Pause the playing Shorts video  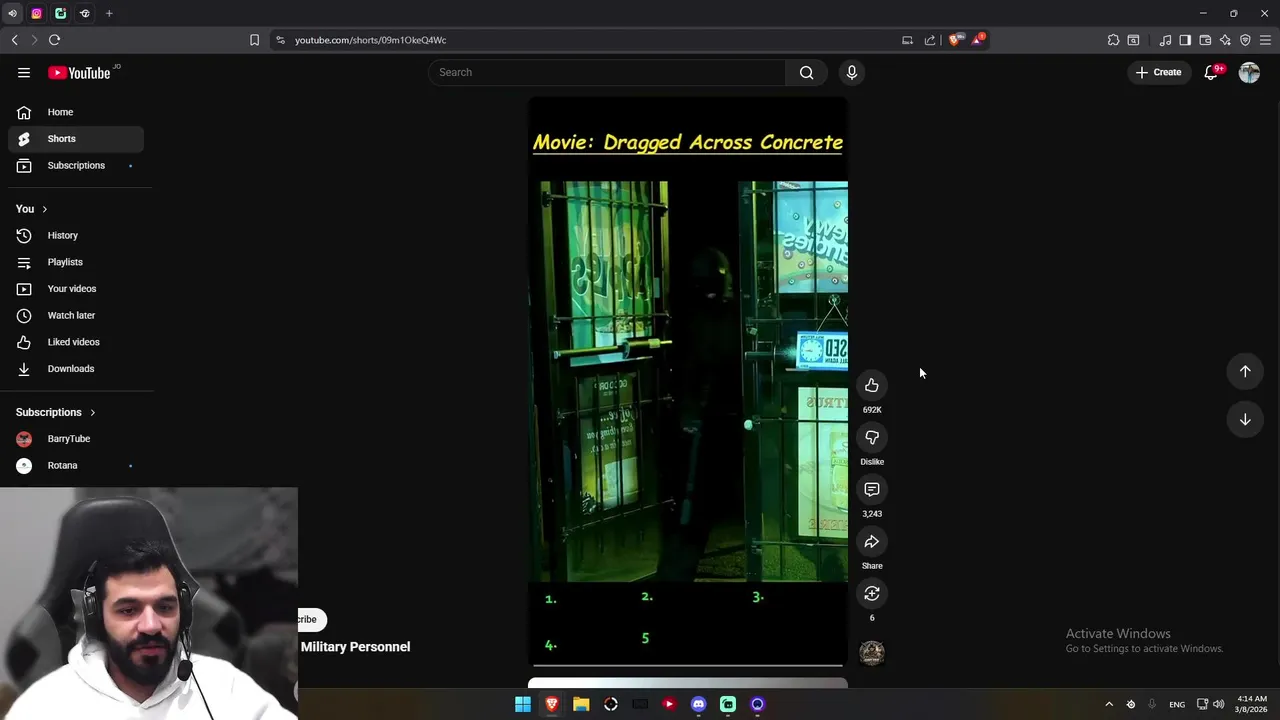pyautogui.click(x=688, y=380)
